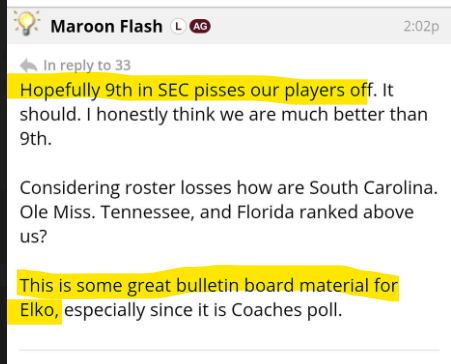Click the word "Florida" in post

[x=265, y=212]
